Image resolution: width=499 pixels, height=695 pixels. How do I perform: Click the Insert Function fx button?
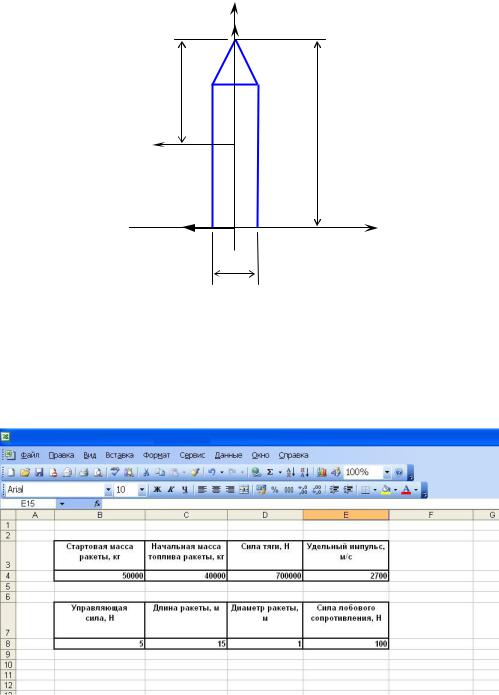[97, 504]
